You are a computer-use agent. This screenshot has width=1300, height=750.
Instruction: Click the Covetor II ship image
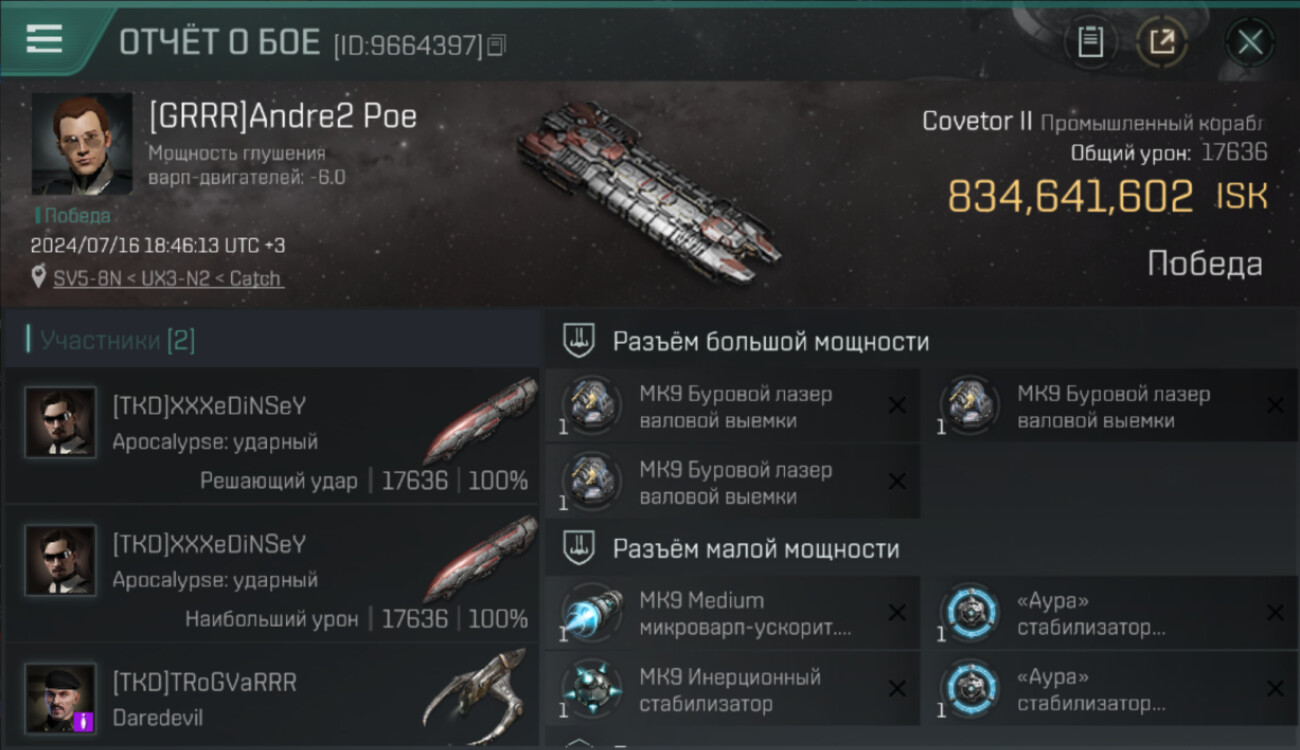[649, 190]
